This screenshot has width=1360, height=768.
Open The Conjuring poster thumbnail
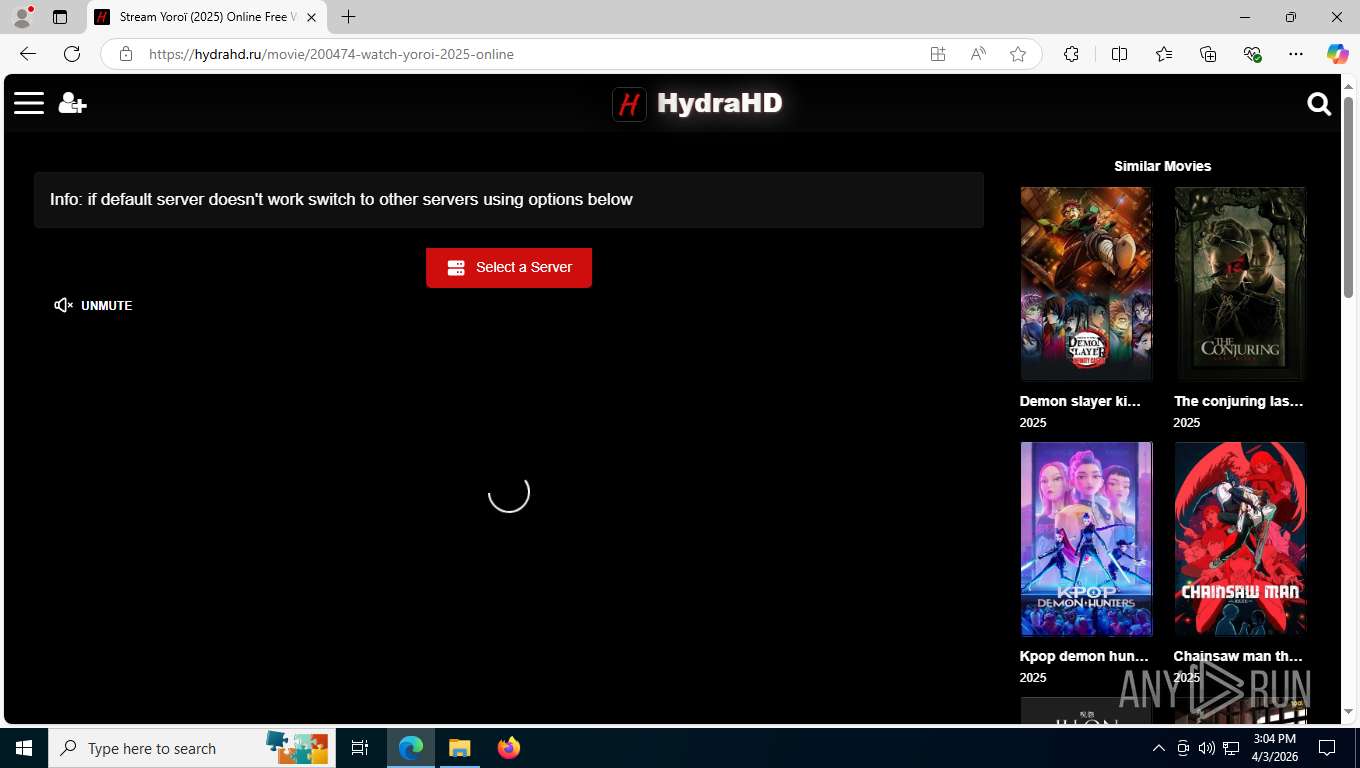(x=1240, y=284)
